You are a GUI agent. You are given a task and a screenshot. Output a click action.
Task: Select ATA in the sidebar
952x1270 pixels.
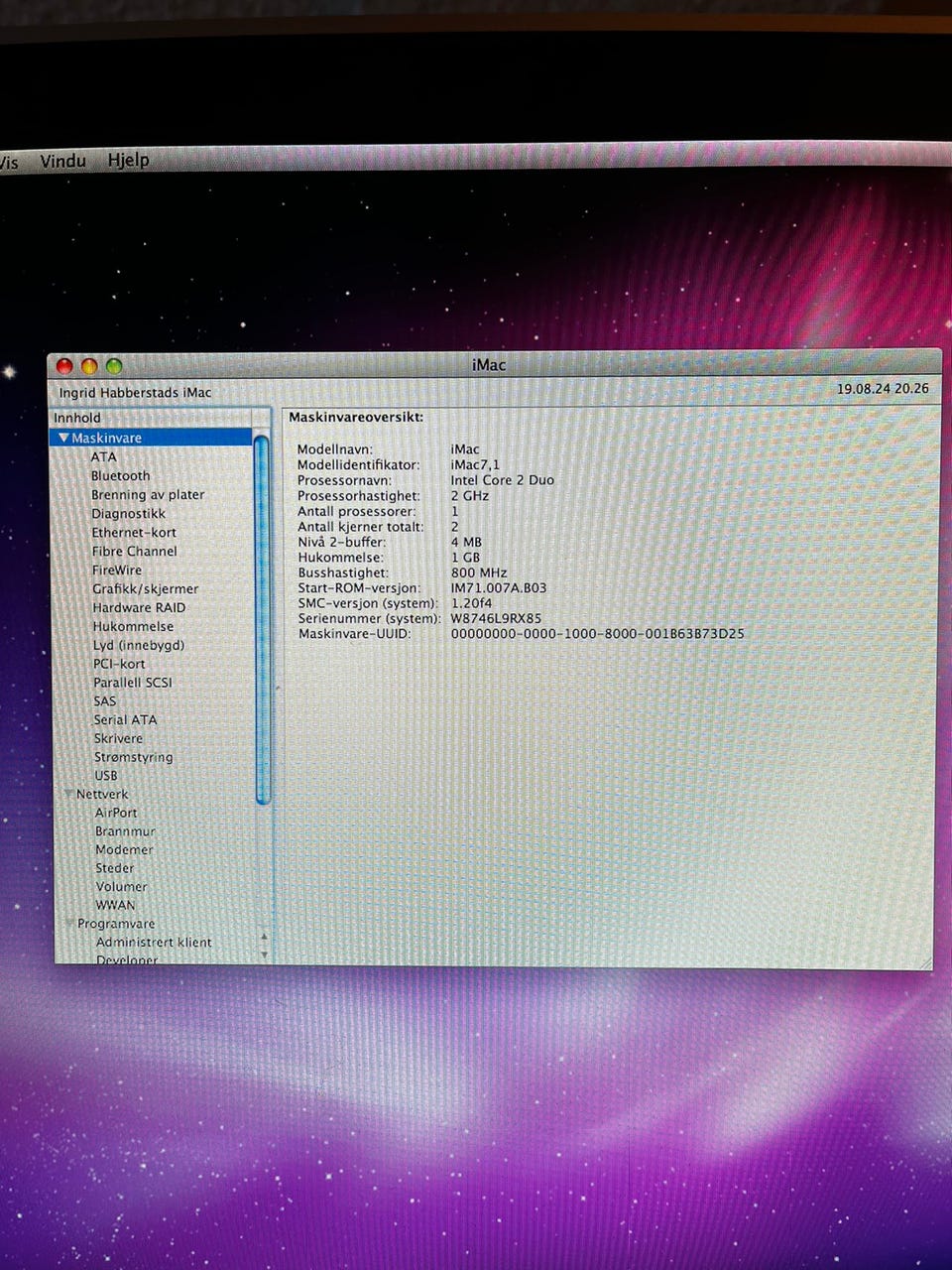103,456
